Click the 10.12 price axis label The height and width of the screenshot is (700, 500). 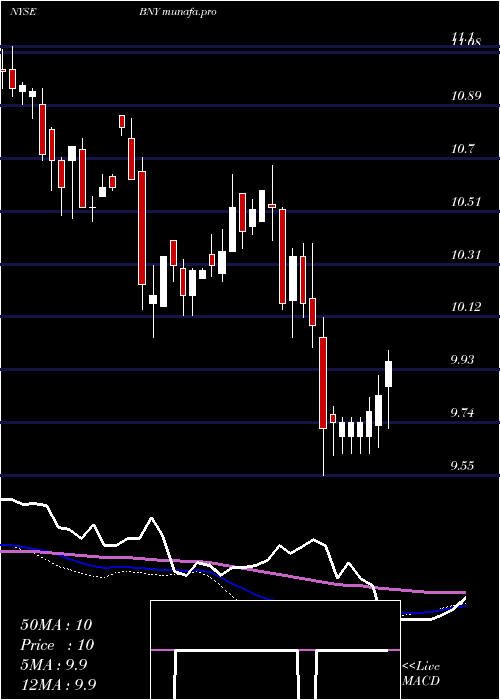click(466, 307)
